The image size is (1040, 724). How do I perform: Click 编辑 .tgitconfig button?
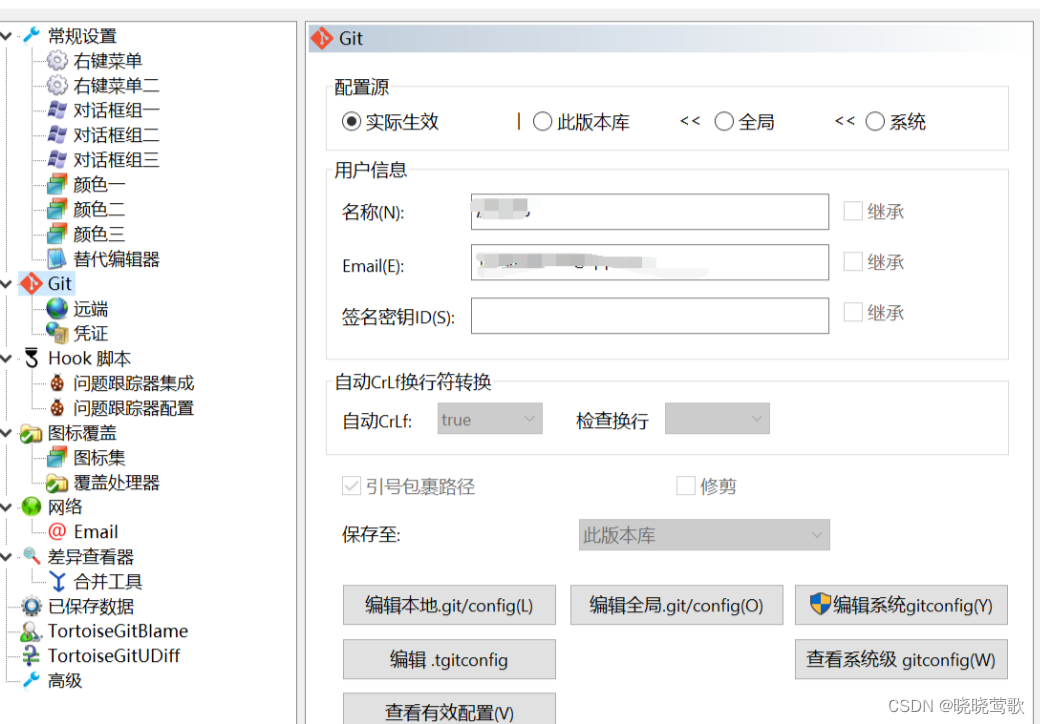(449, 659)
